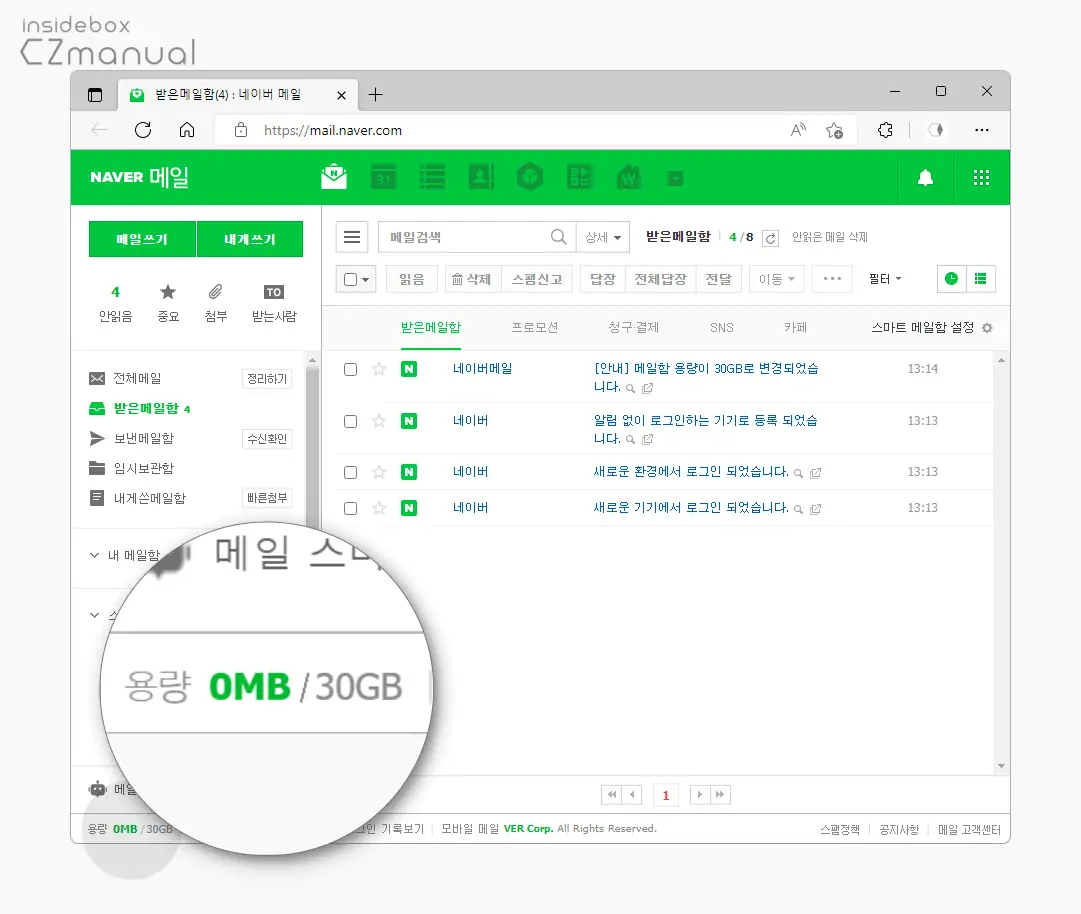
Task: Open the SNS mail tab
Action: pyautogui.click(x=720, y=327)
